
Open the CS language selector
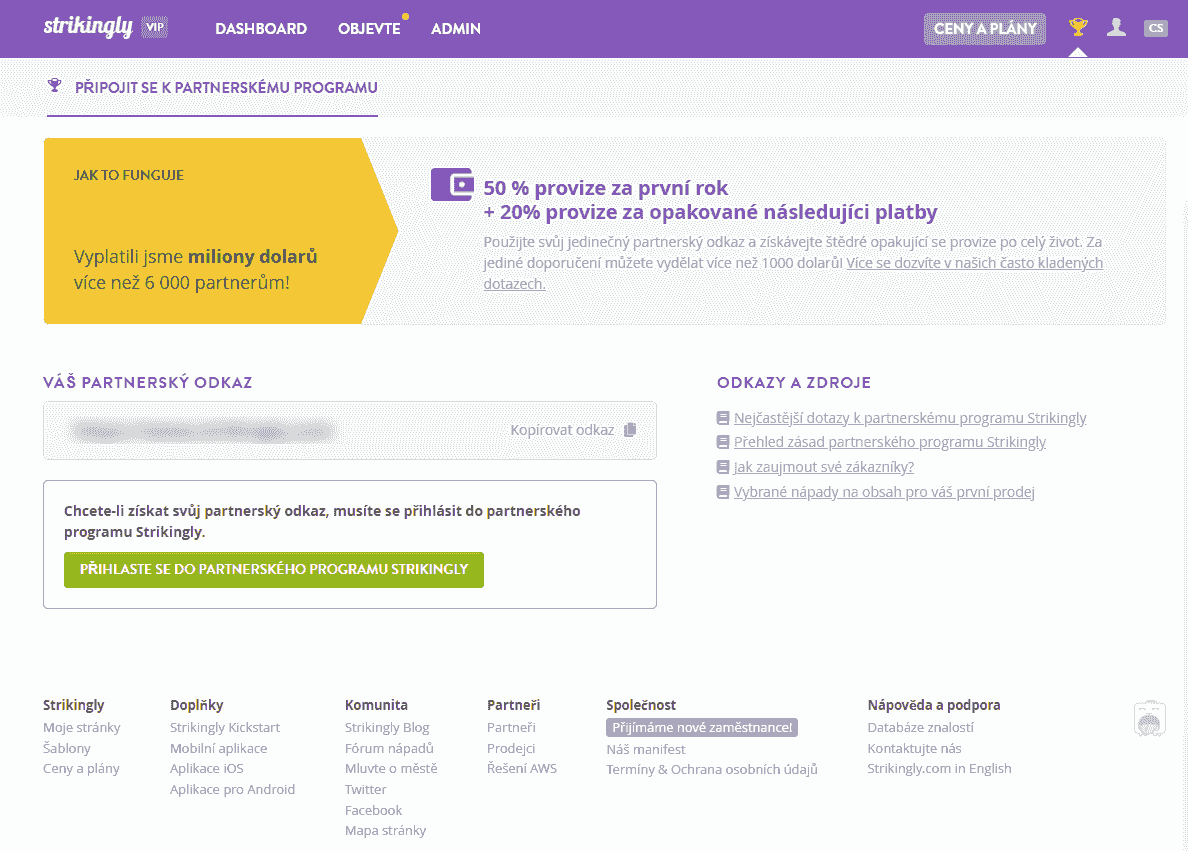pyautogui.click(x=1155, y=28)
